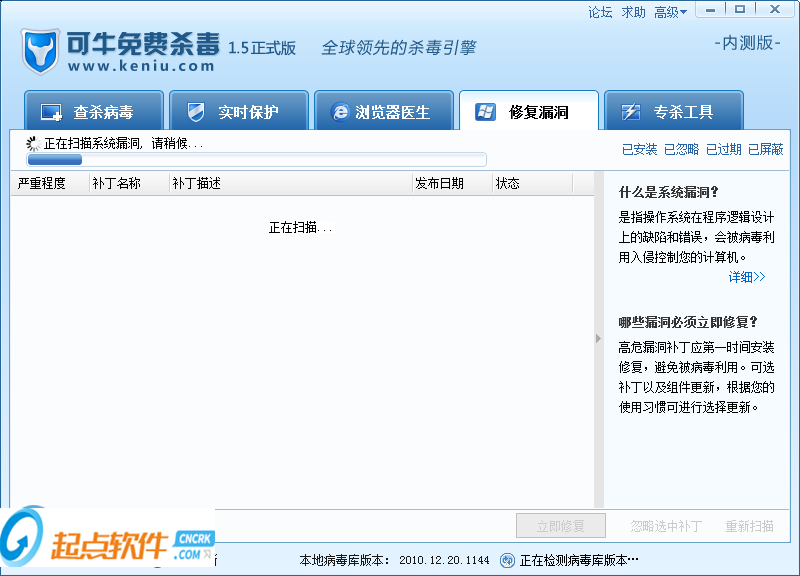Close the Keniu antivirus window

click(x=775, y=9)
